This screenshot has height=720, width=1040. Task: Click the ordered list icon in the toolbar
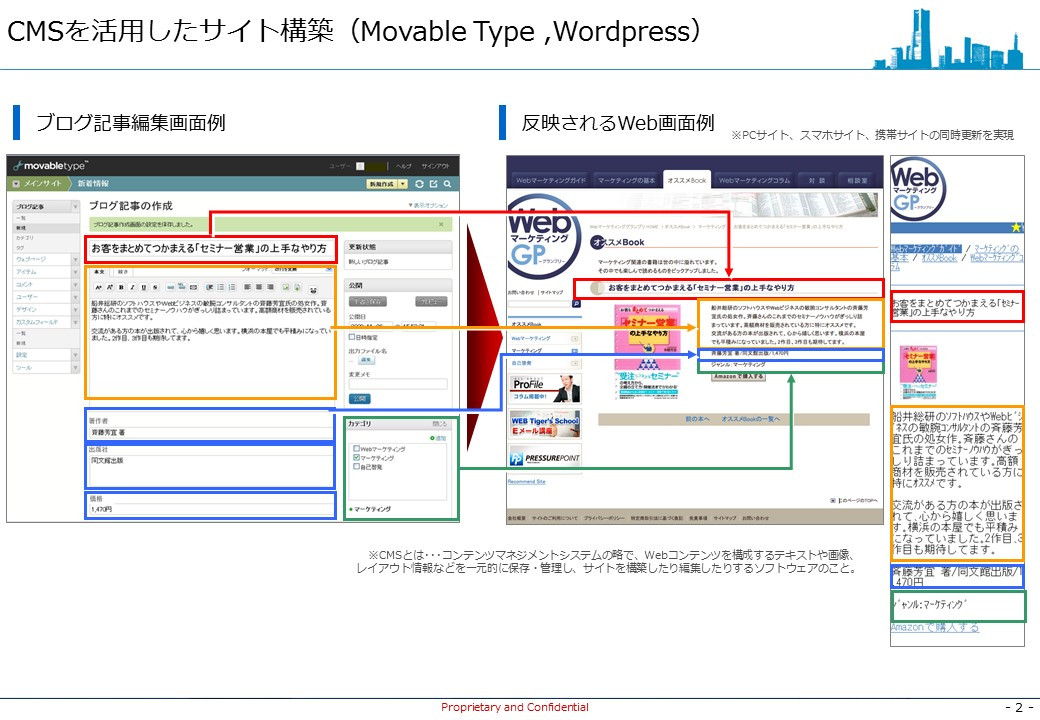pos(230,287)
